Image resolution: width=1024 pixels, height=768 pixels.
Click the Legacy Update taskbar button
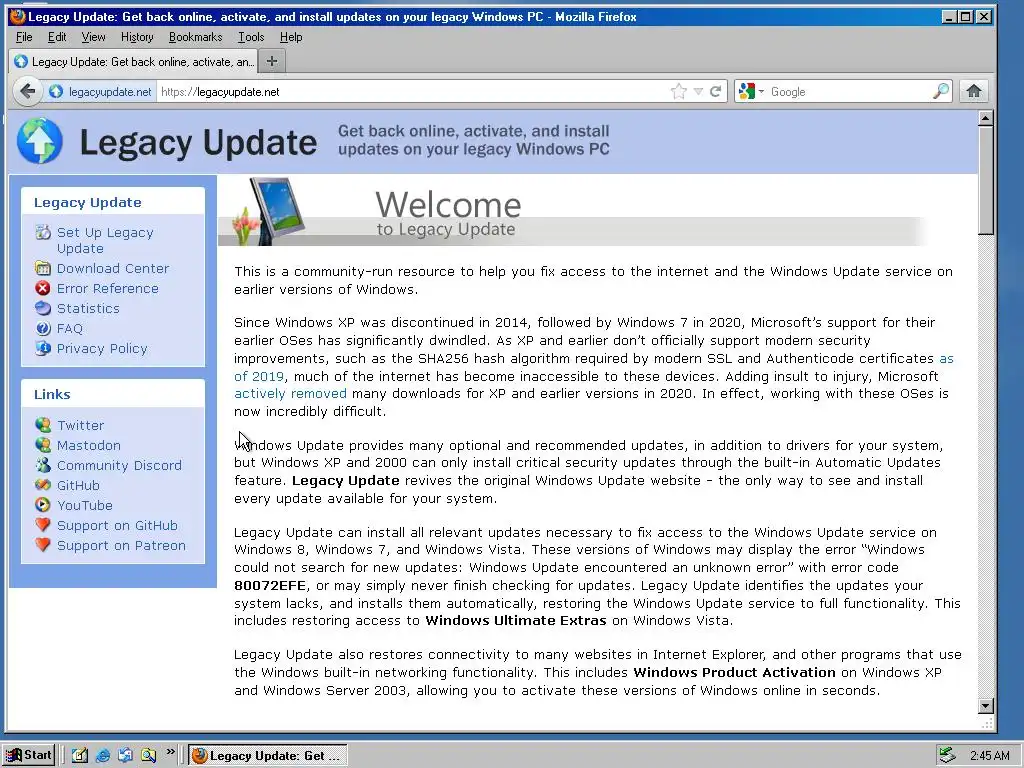[268, 756]
